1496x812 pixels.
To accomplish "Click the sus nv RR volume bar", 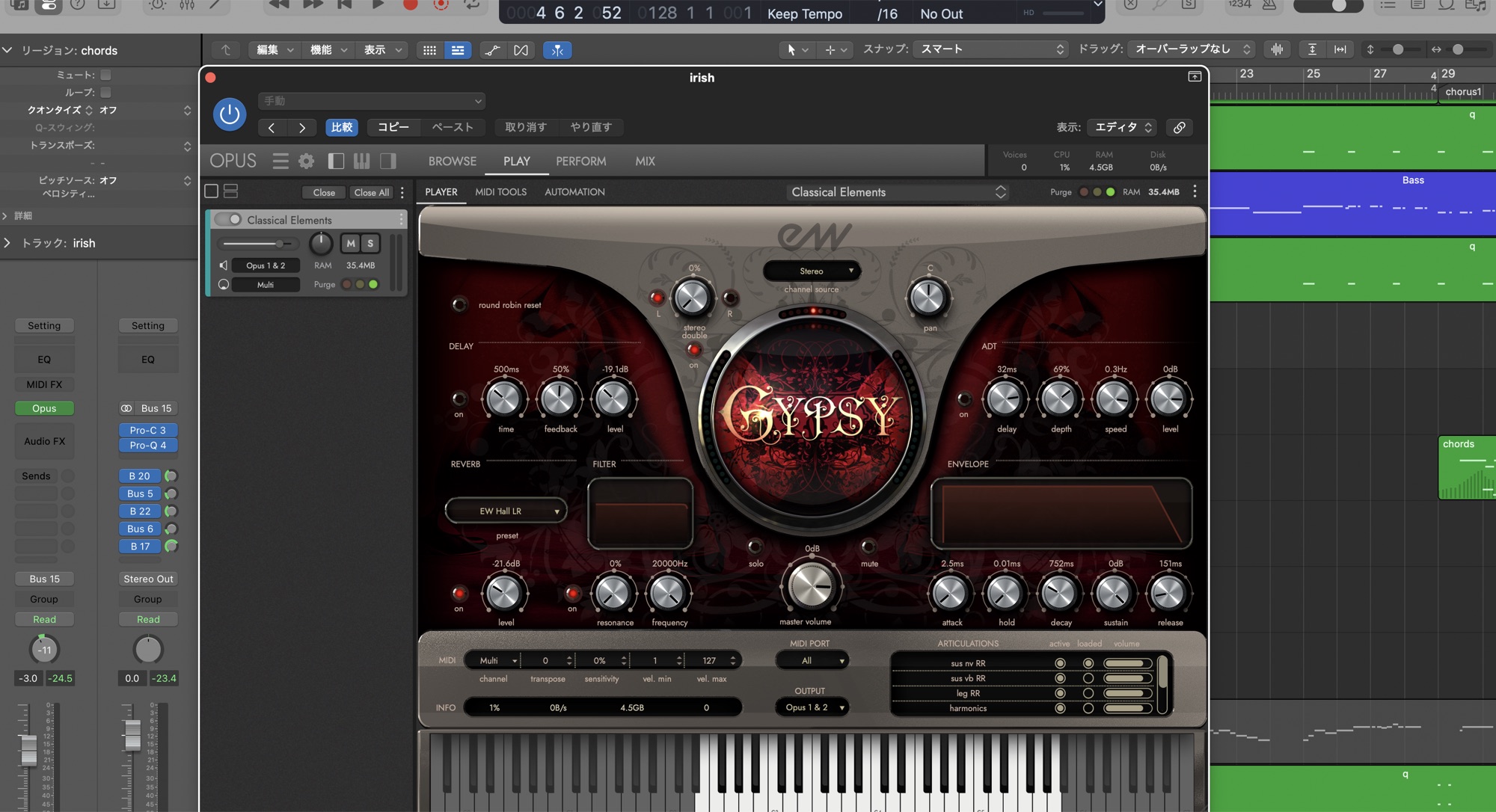I will (1128, 663).
